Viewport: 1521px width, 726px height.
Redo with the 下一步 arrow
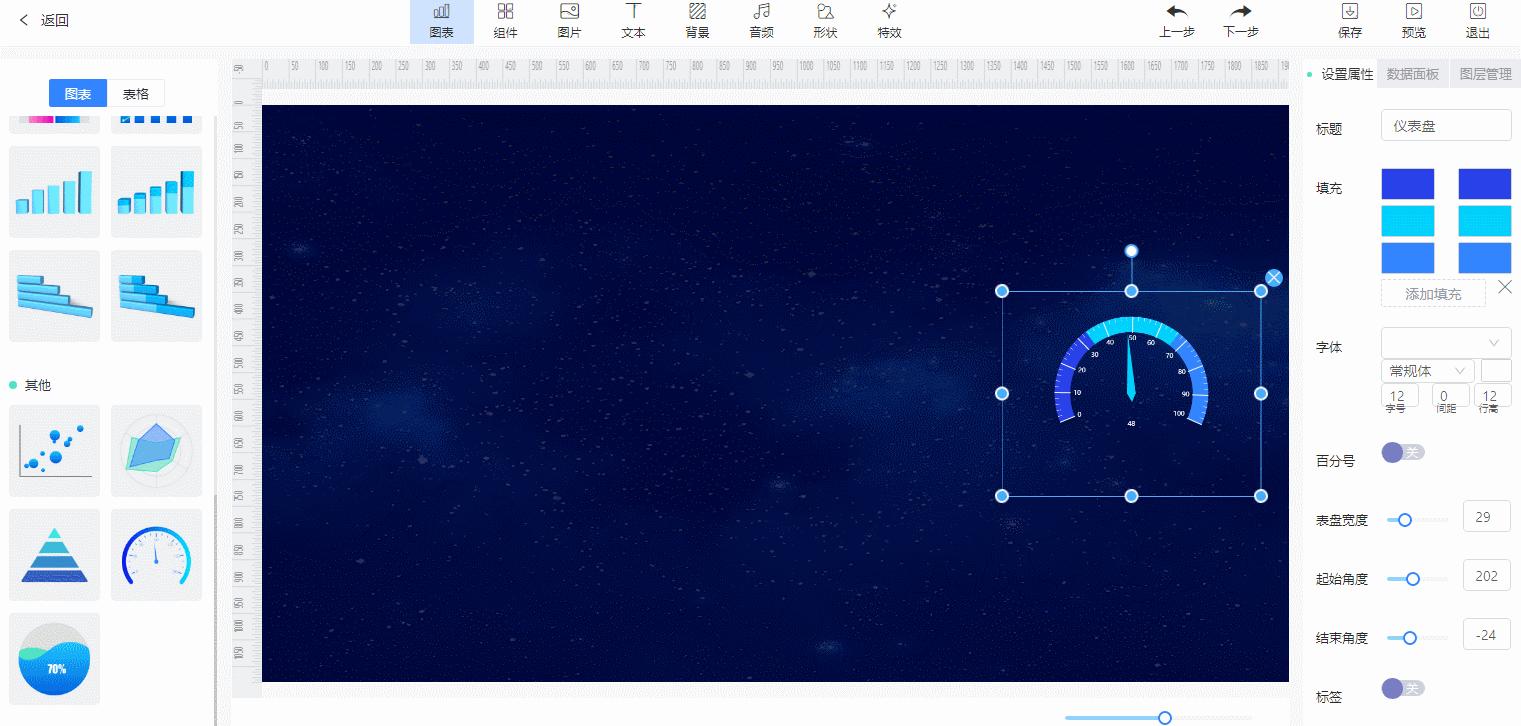click(x=1241, y=21)
